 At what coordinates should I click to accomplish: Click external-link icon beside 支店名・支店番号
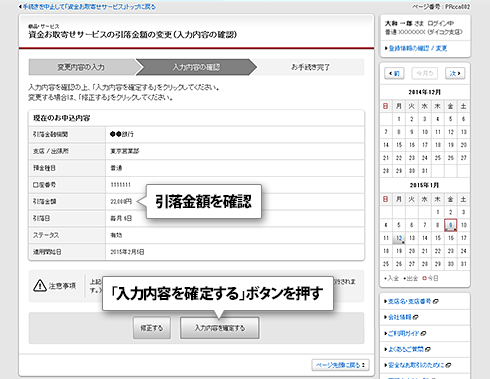pyautogui.click(x=436, y=302)
